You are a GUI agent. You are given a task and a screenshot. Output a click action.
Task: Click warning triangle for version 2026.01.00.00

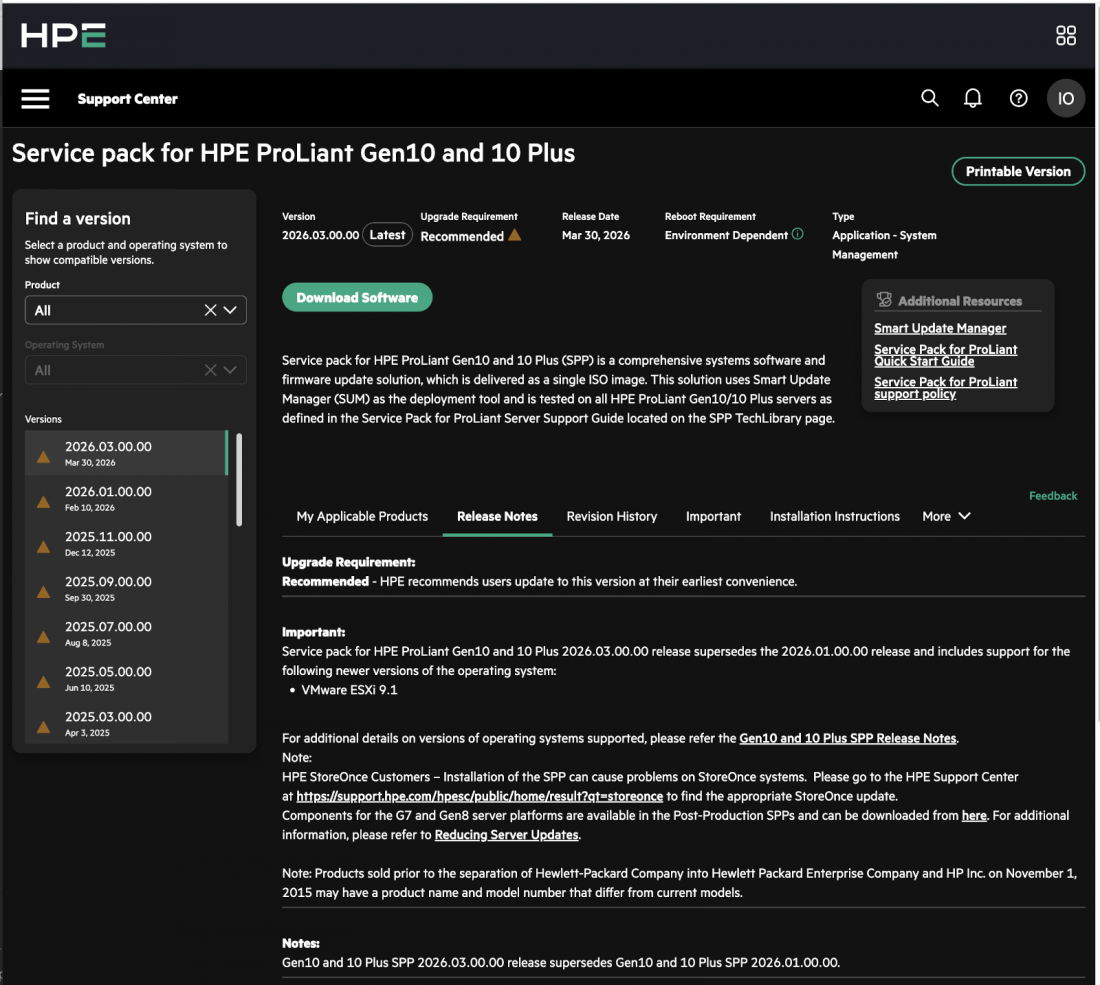43,502
